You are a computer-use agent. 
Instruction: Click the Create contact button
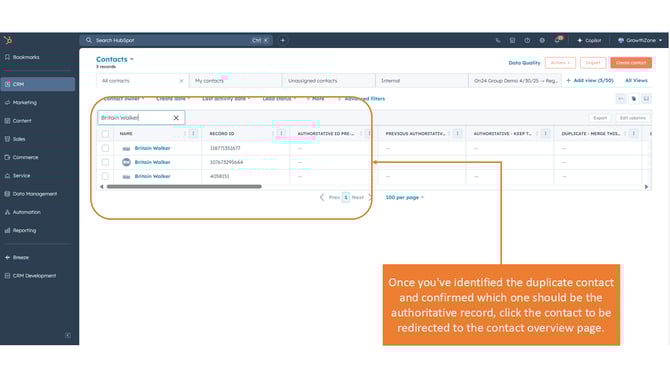pos(631,63)
